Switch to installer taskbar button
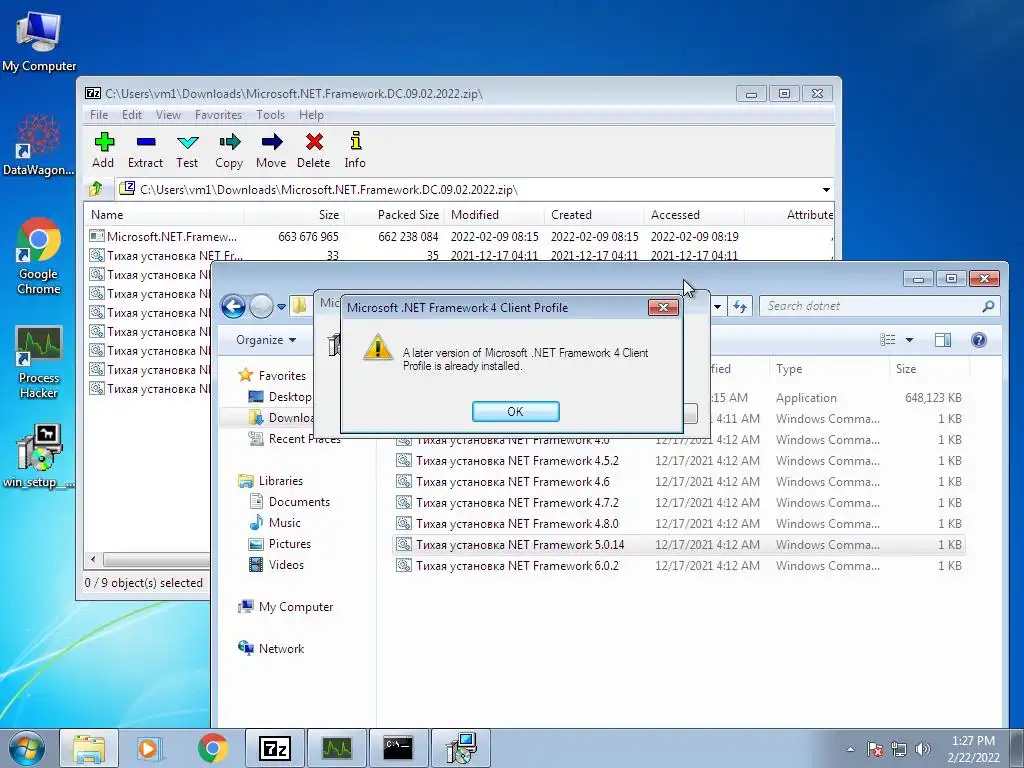 (x=460, y=748)
